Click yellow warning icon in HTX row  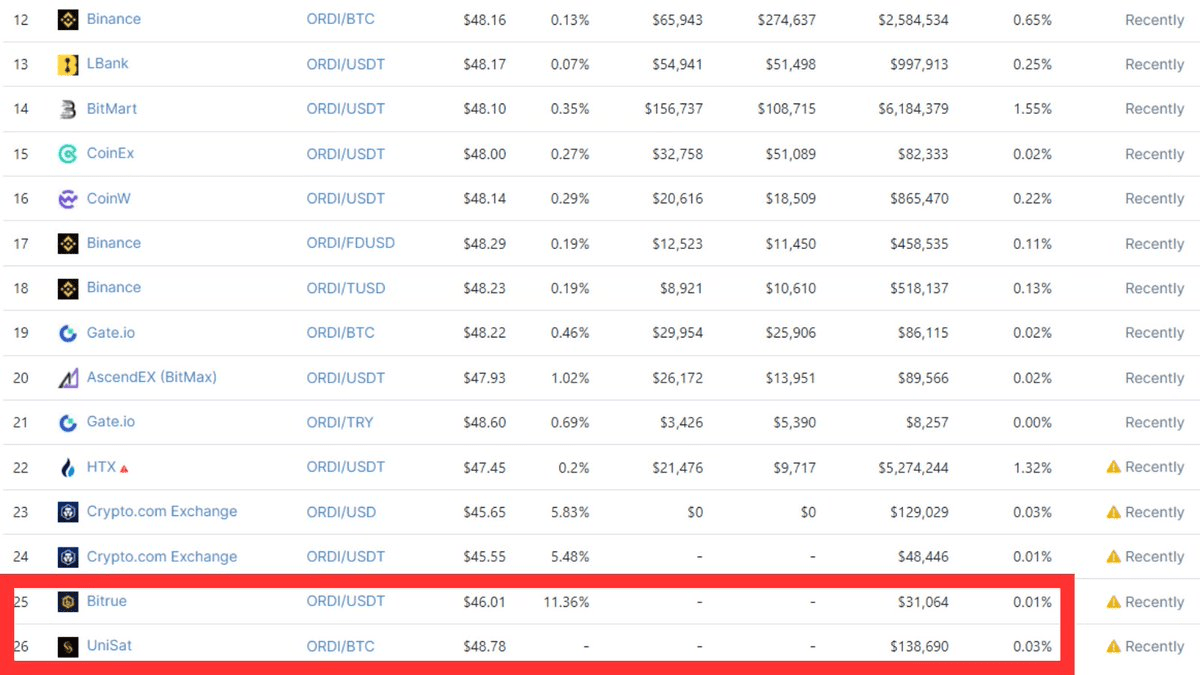pos(1113,467)
